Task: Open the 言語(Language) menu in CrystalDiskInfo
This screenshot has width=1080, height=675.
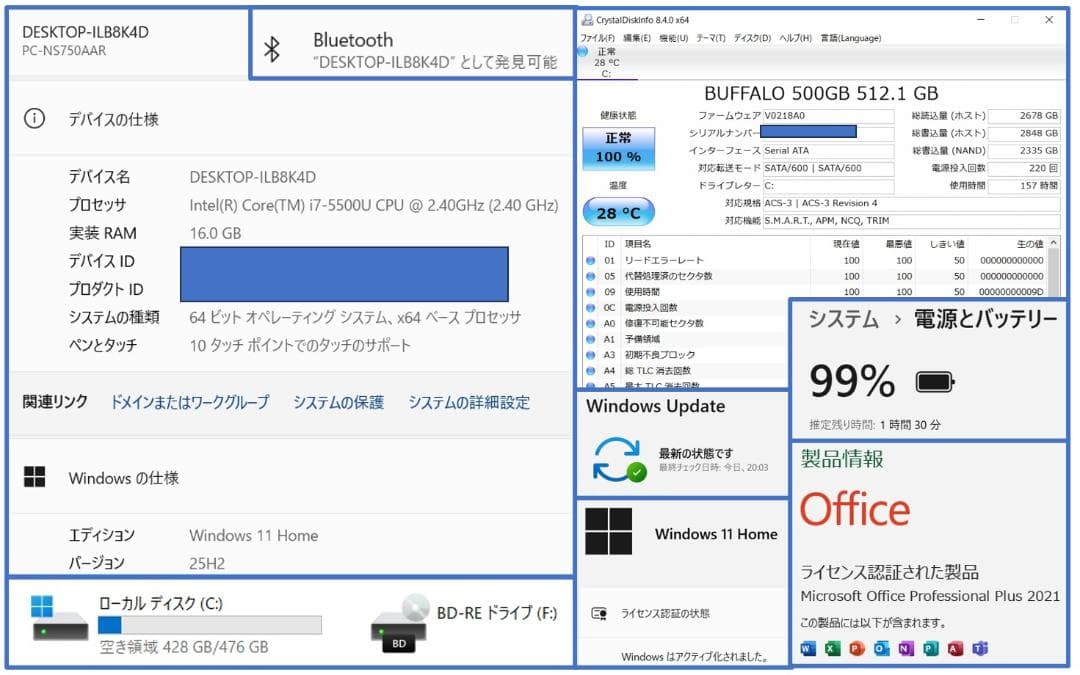Action: [x=851, y=39]
